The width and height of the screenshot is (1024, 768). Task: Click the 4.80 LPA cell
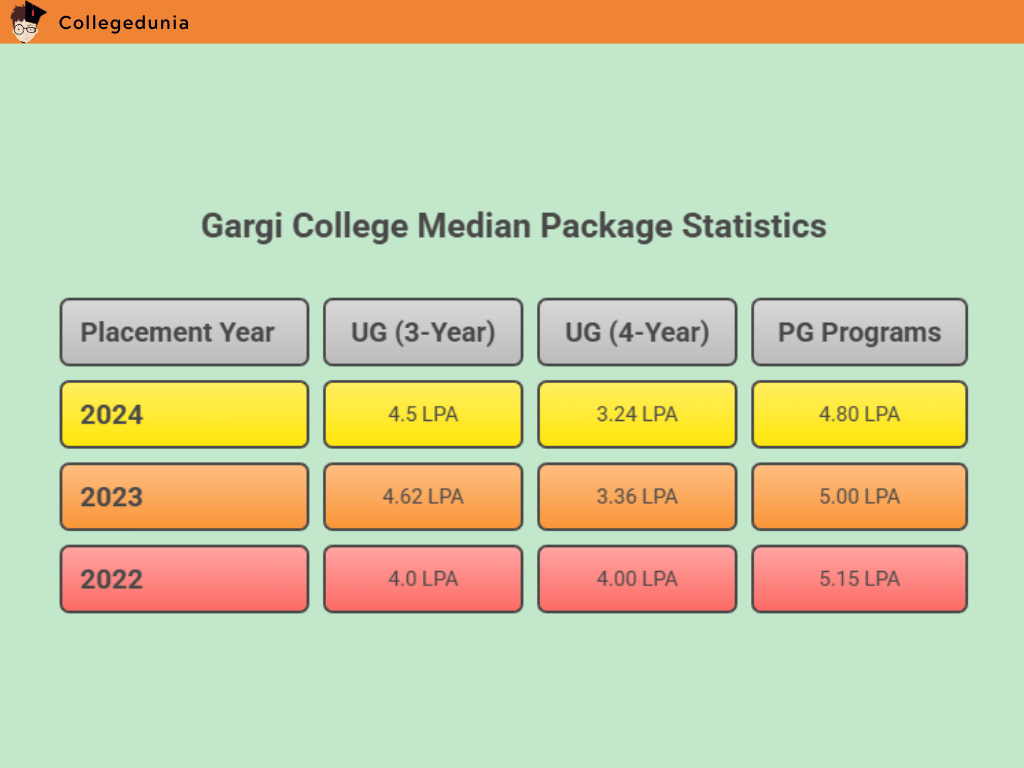click(x=859, y=414)
